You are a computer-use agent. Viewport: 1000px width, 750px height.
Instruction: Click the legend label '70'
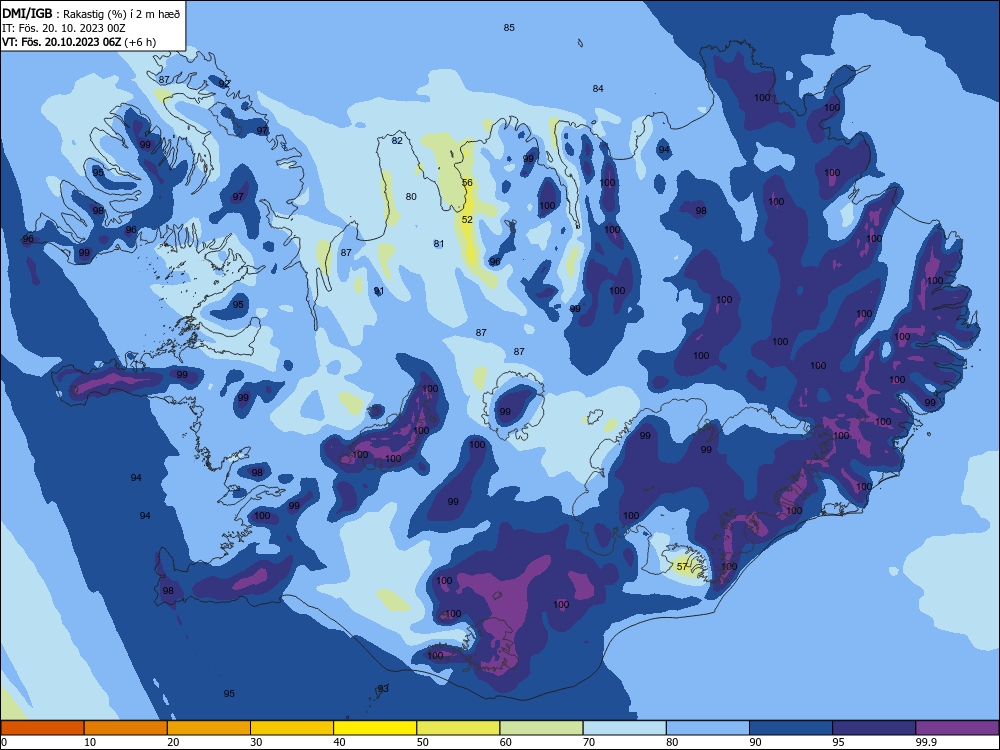(x=589, y=742)
